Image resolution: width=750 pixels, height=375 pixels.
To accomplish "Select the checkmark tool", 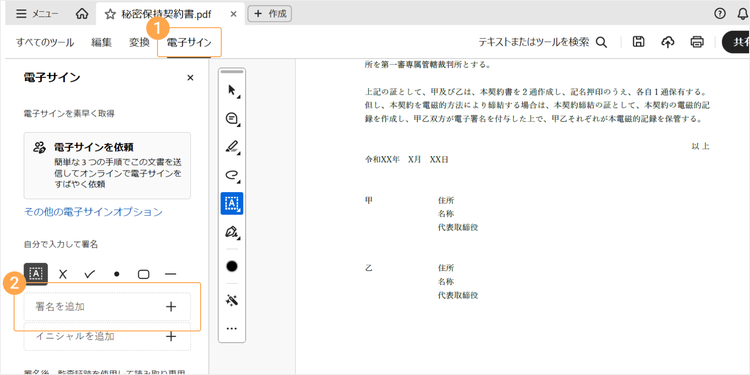I will tap(89, 274).
